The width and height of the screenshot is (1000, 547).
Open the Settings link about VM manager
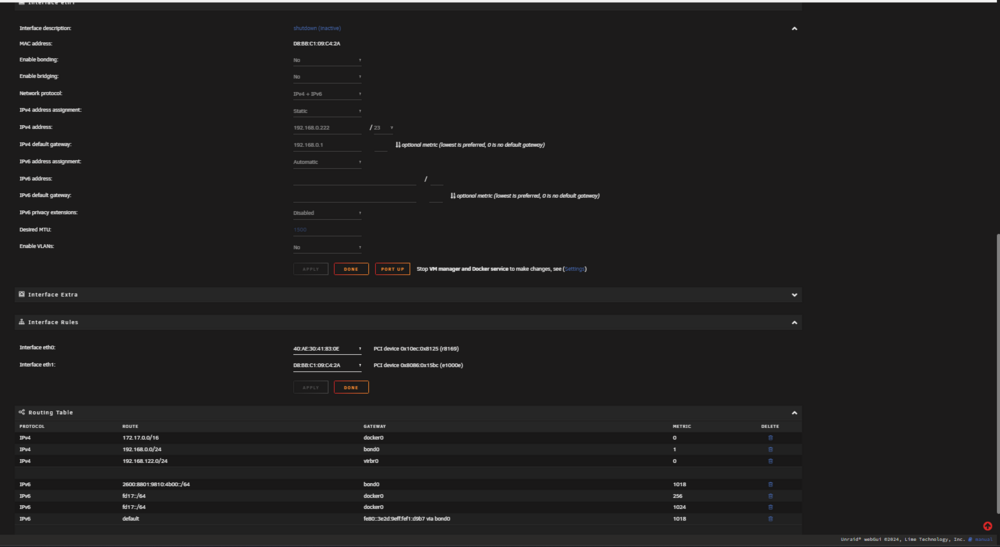574,269
